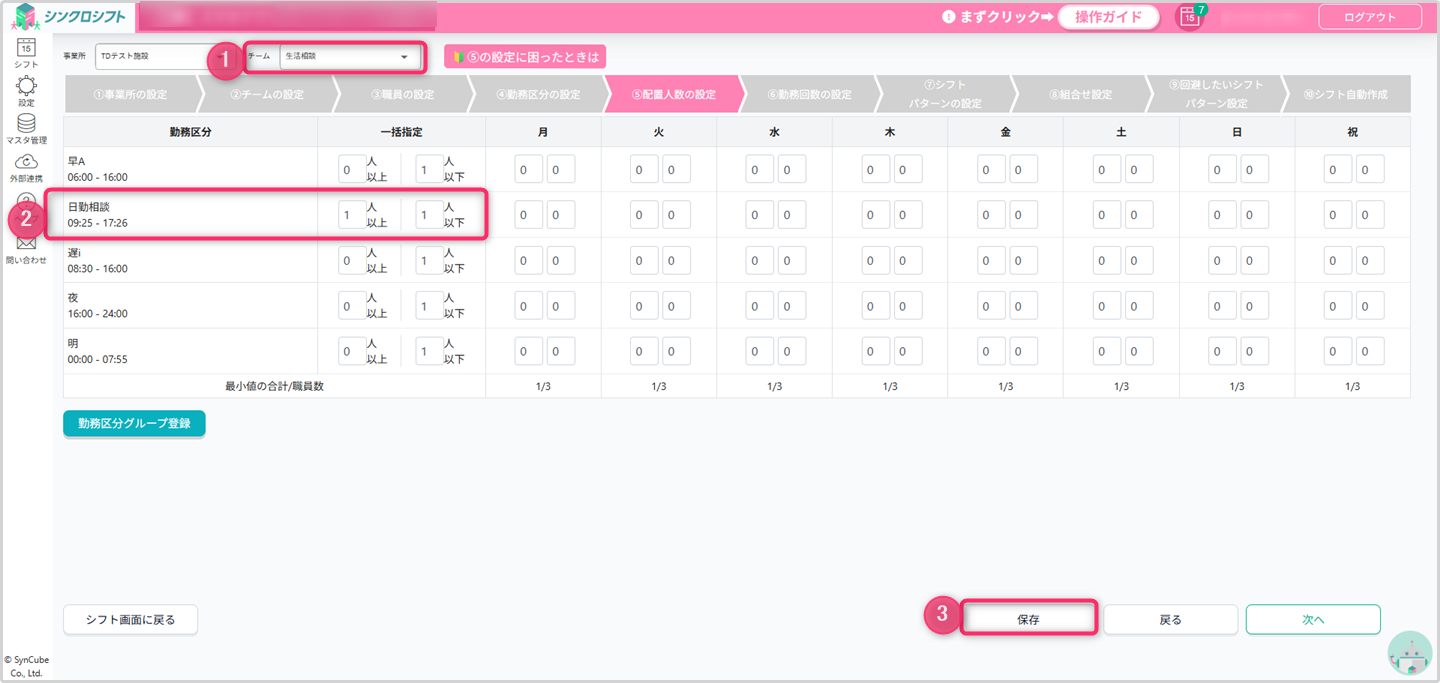Click 夜 Friday maximum field
This screenshot has width=1440, height=683.
coord(1024,306)
